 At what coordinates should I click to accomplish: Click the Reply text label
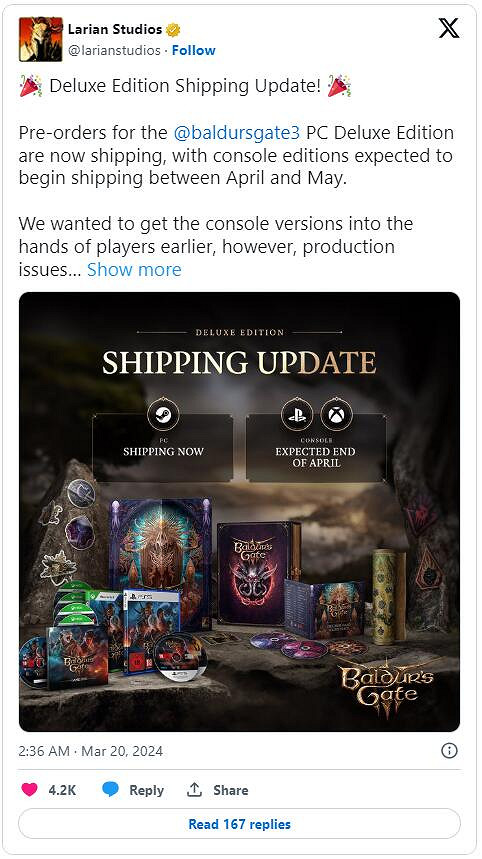coord(146,790)
